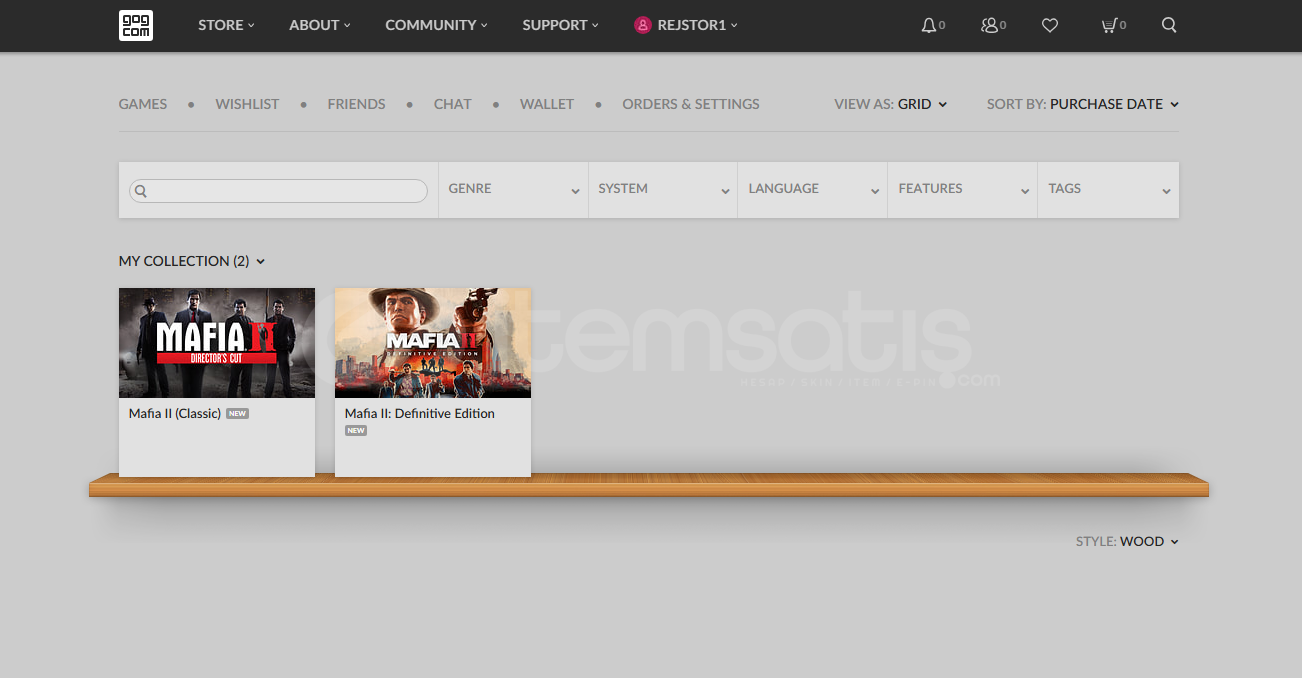Expand the TAGS filter

coord(1108,189)
